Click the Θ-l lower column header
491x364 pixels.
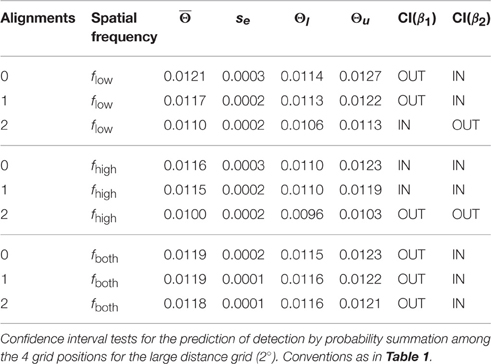pos(302,19)
